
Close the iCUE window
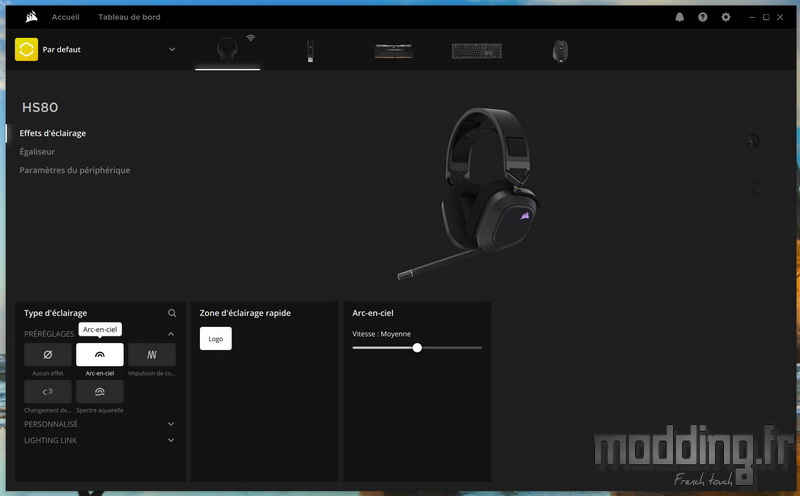780,17
